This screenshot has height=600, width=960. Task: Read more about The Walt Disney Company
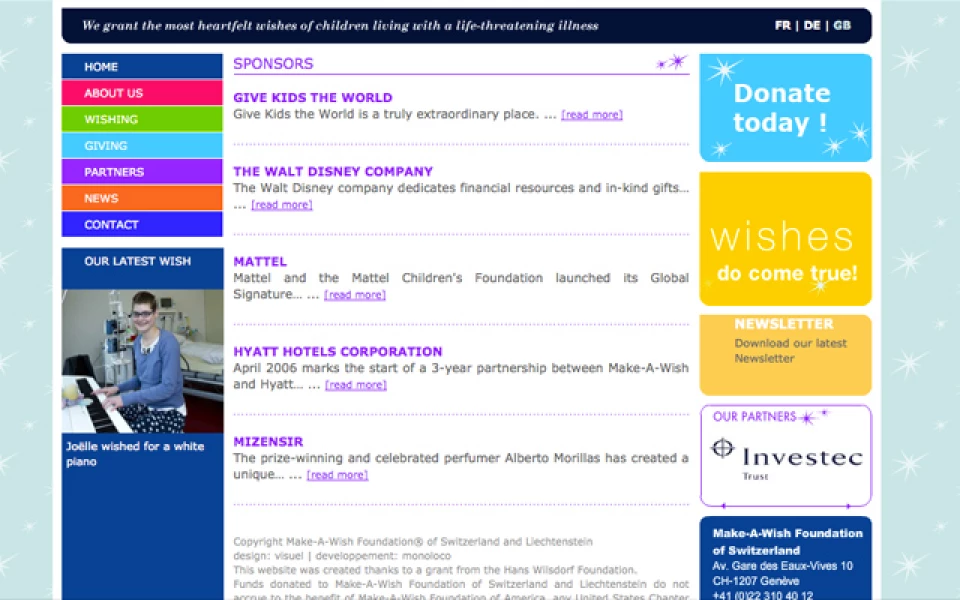tap(282, 204)
